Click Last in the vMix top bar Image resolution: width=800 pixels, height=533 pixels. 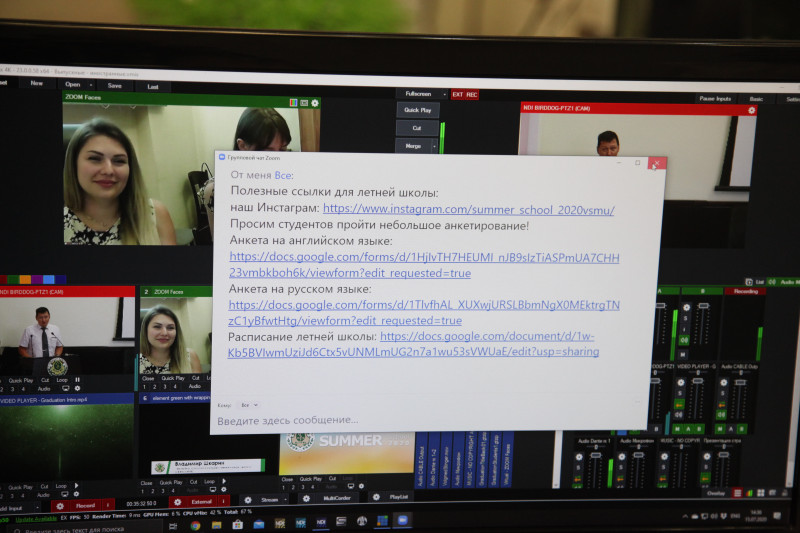(x=153, y=87)
